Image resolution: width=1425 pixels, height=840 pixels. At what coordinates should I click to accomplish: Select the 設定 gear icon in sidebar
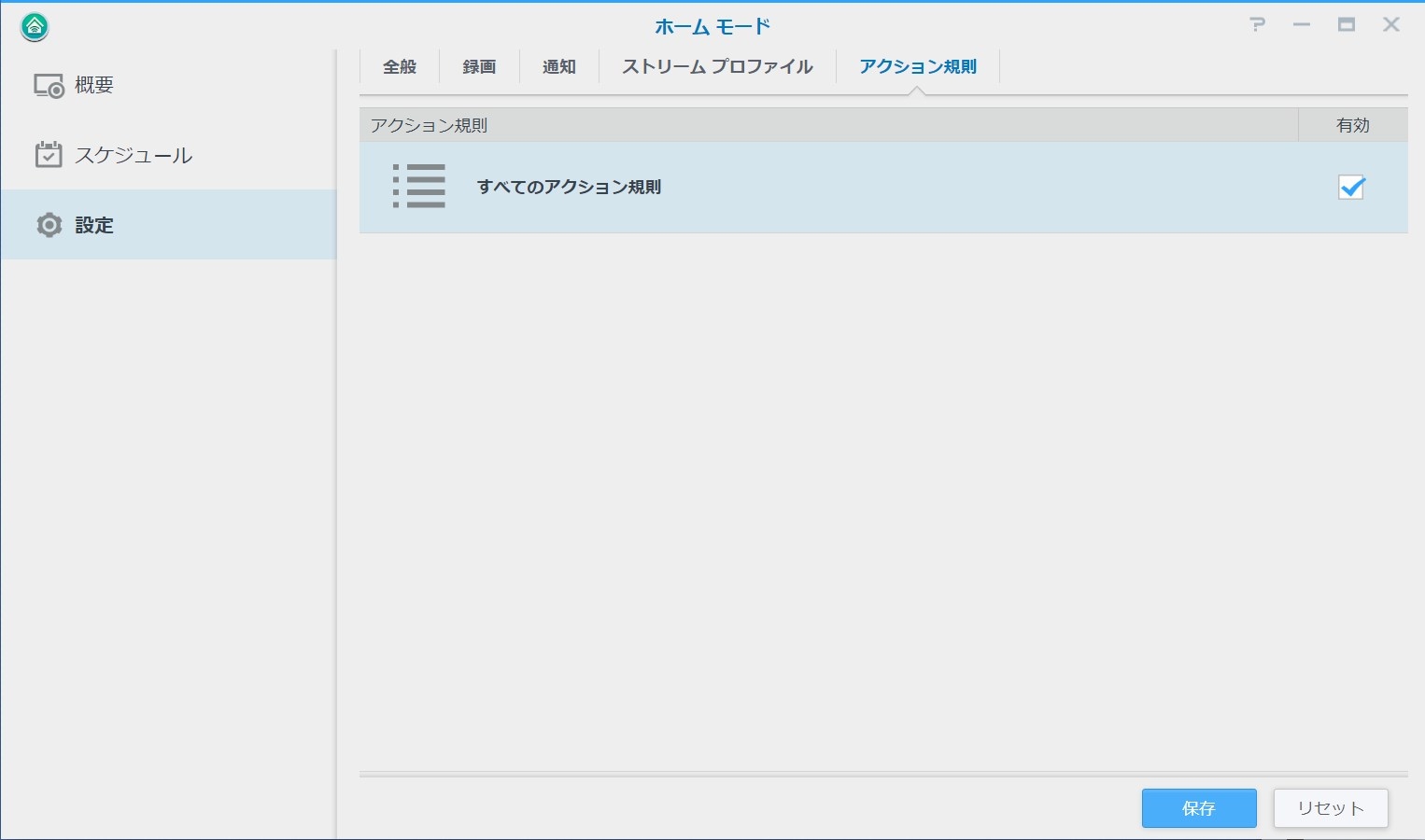(x=49, y=225)
